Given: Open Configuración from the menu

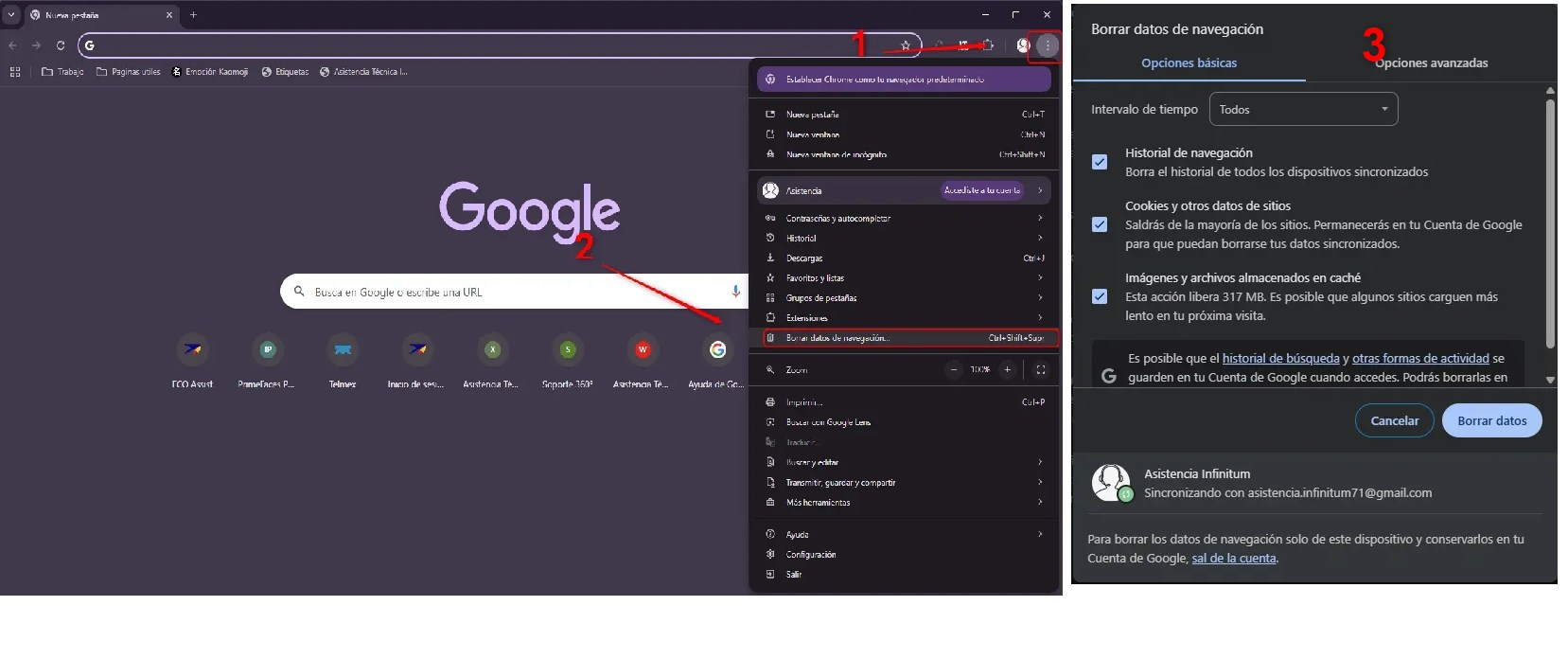Looking at the screenshot, I should coord(904,555).
